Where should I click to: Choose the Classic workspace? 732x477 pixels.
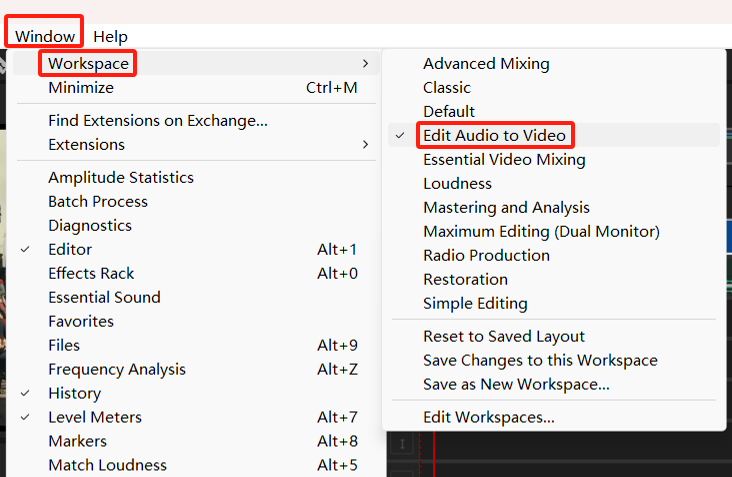(x=447, y=87)
